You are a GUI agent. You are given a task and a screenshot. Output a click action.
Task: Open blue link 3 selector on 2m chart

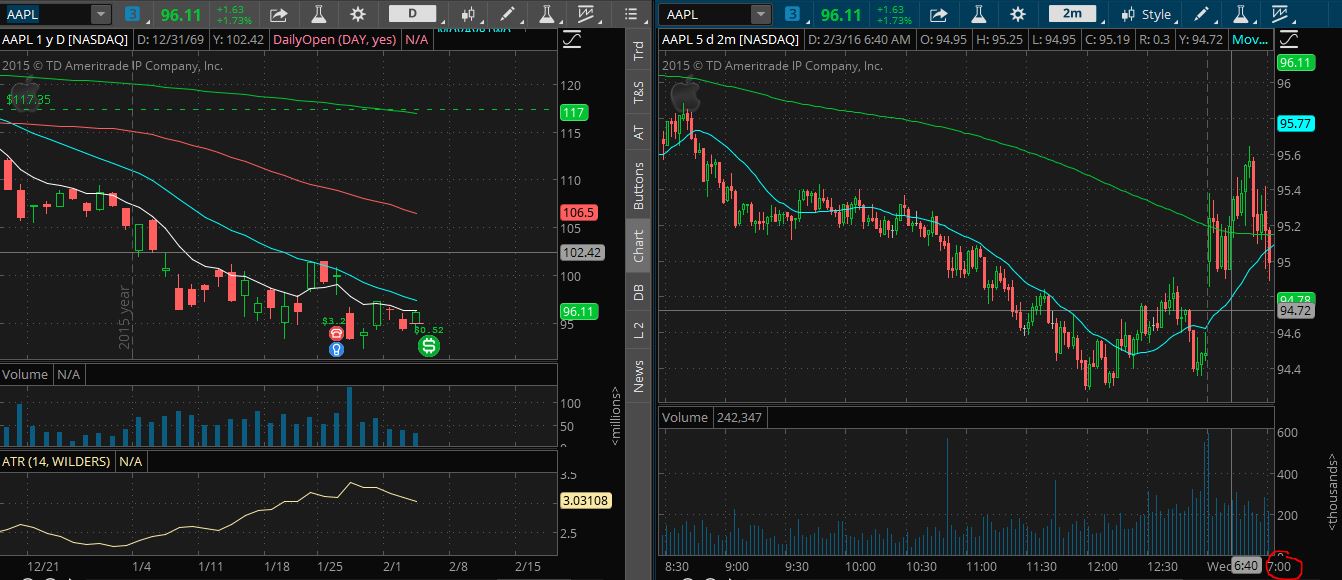(x=793, y=14)
